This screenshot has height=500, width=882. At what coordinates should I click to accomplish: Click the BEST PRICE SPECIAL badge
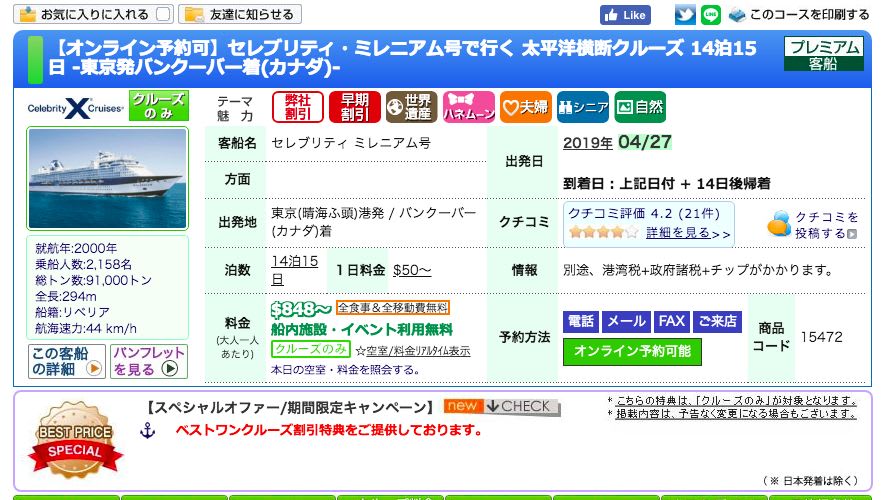75,442
